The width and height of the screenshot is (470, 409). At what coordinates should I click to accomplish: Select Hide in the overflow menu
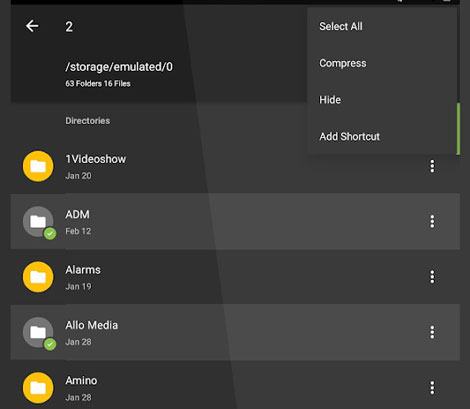pos(330,100)
